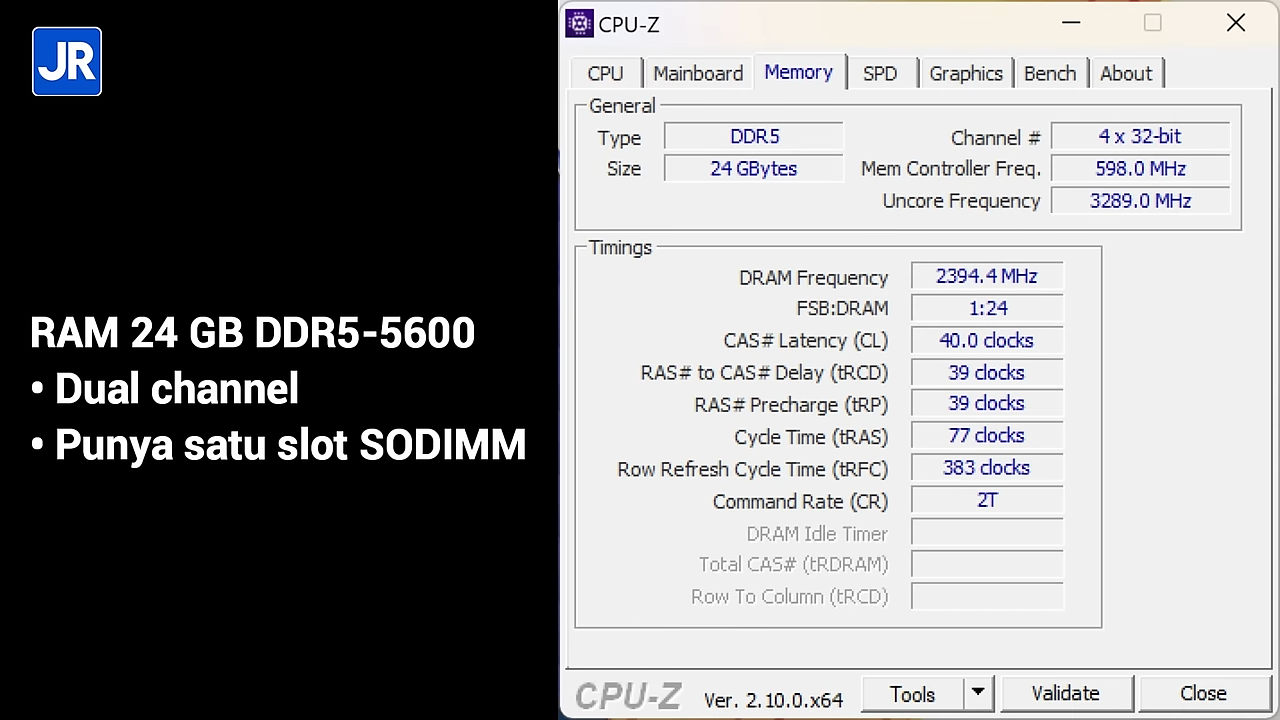Click the Validate button
This screenshot has width=1280, height=720.
point(1066,694)
